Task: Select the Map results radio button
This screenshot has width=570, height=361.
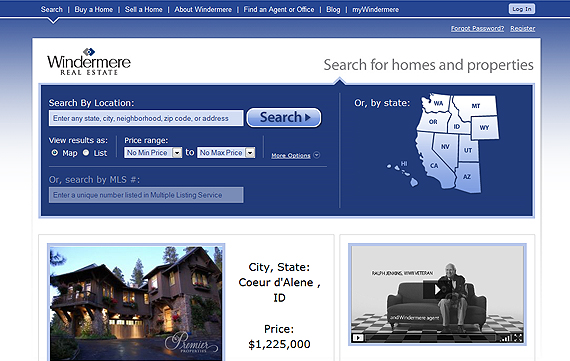Action: [55, 153]
